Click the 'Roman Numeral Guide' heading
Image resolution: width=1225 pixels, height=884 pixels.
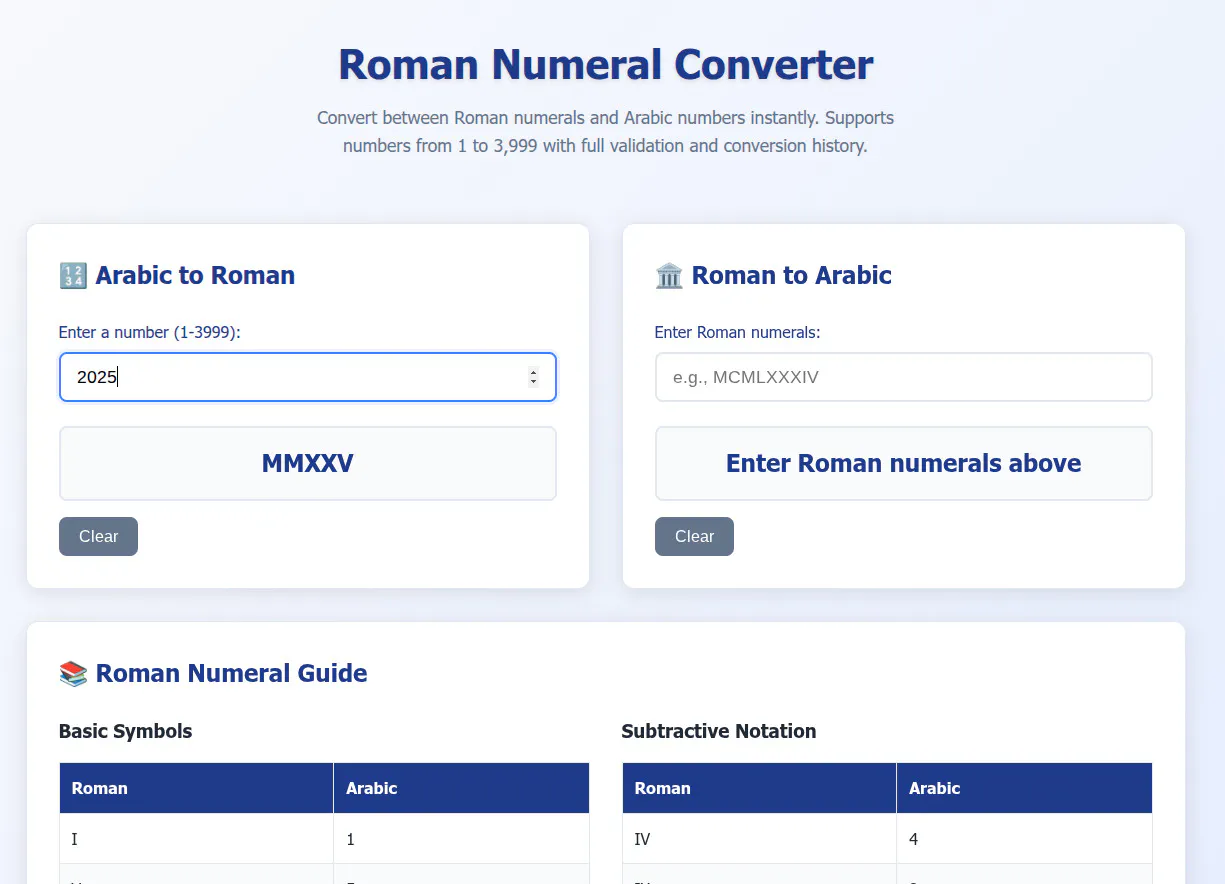coord(232,674)
